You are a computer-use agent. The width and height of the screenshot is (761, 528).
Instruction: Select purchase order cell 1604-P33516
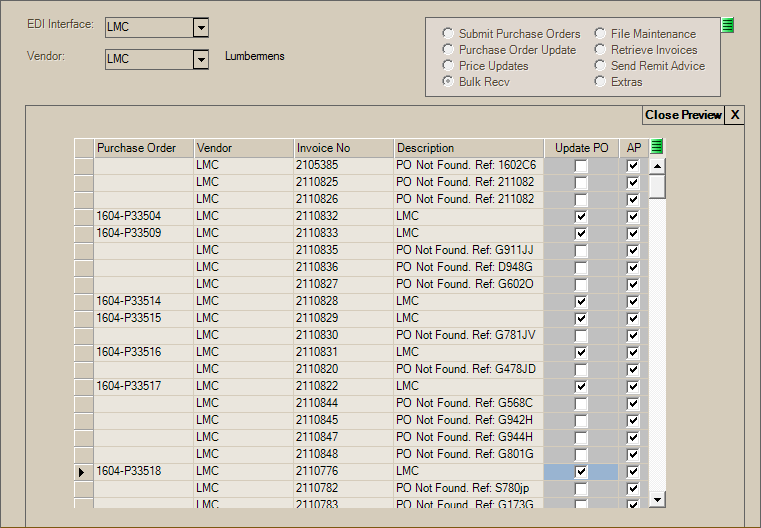(x=144, y=352)
